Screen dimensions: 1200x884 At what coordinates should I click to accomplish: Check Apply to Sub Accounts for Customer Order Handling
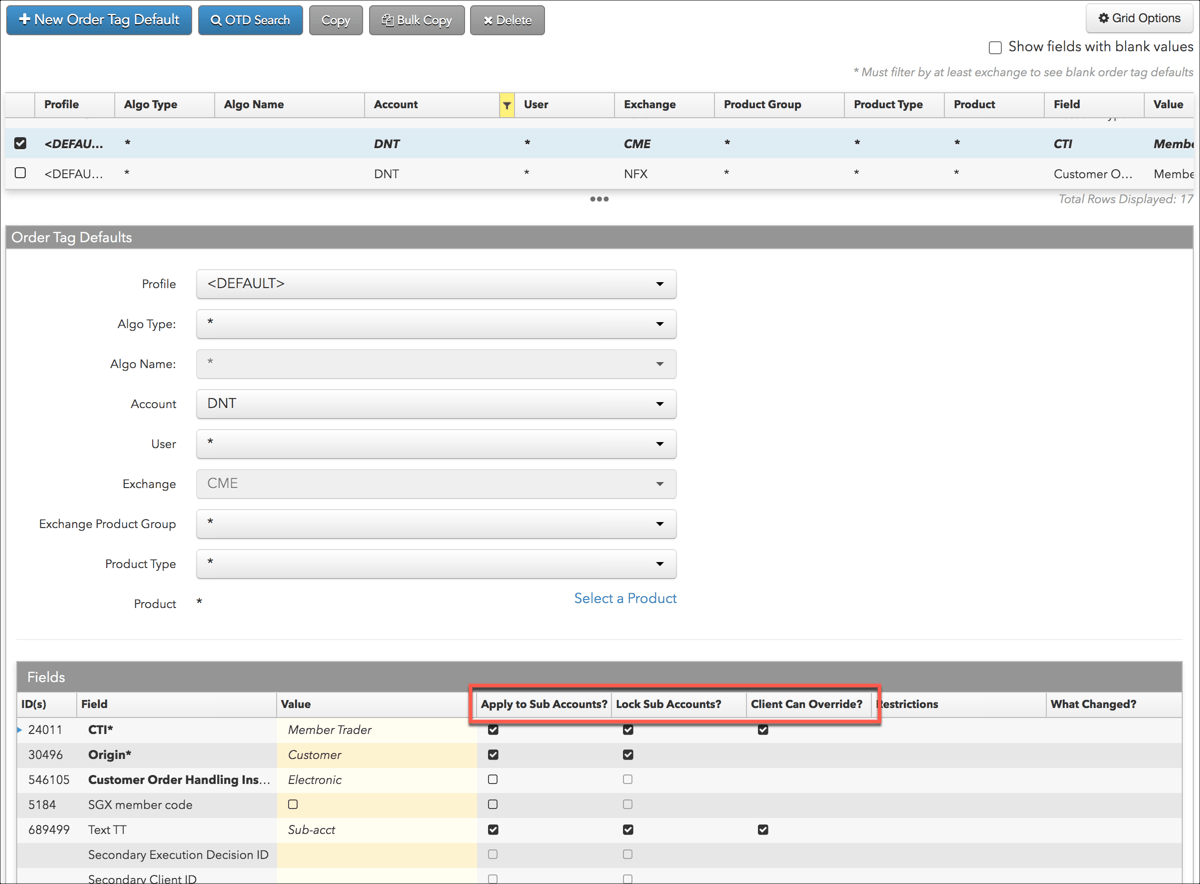coord(493,780)
